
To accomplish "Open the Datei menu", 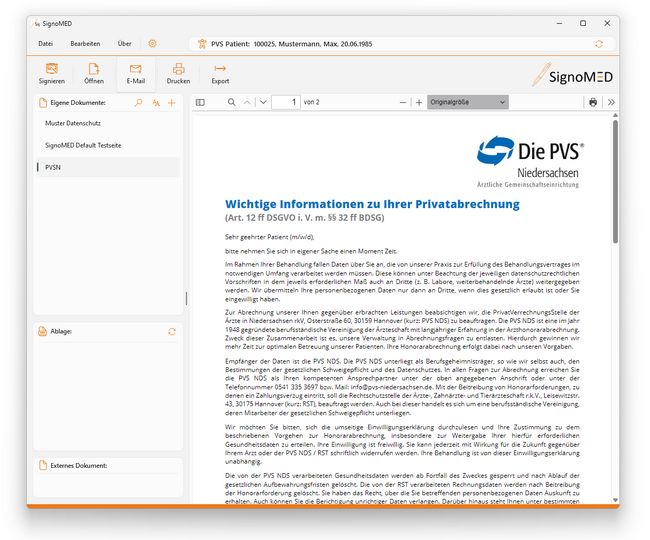I will point(46,44).
